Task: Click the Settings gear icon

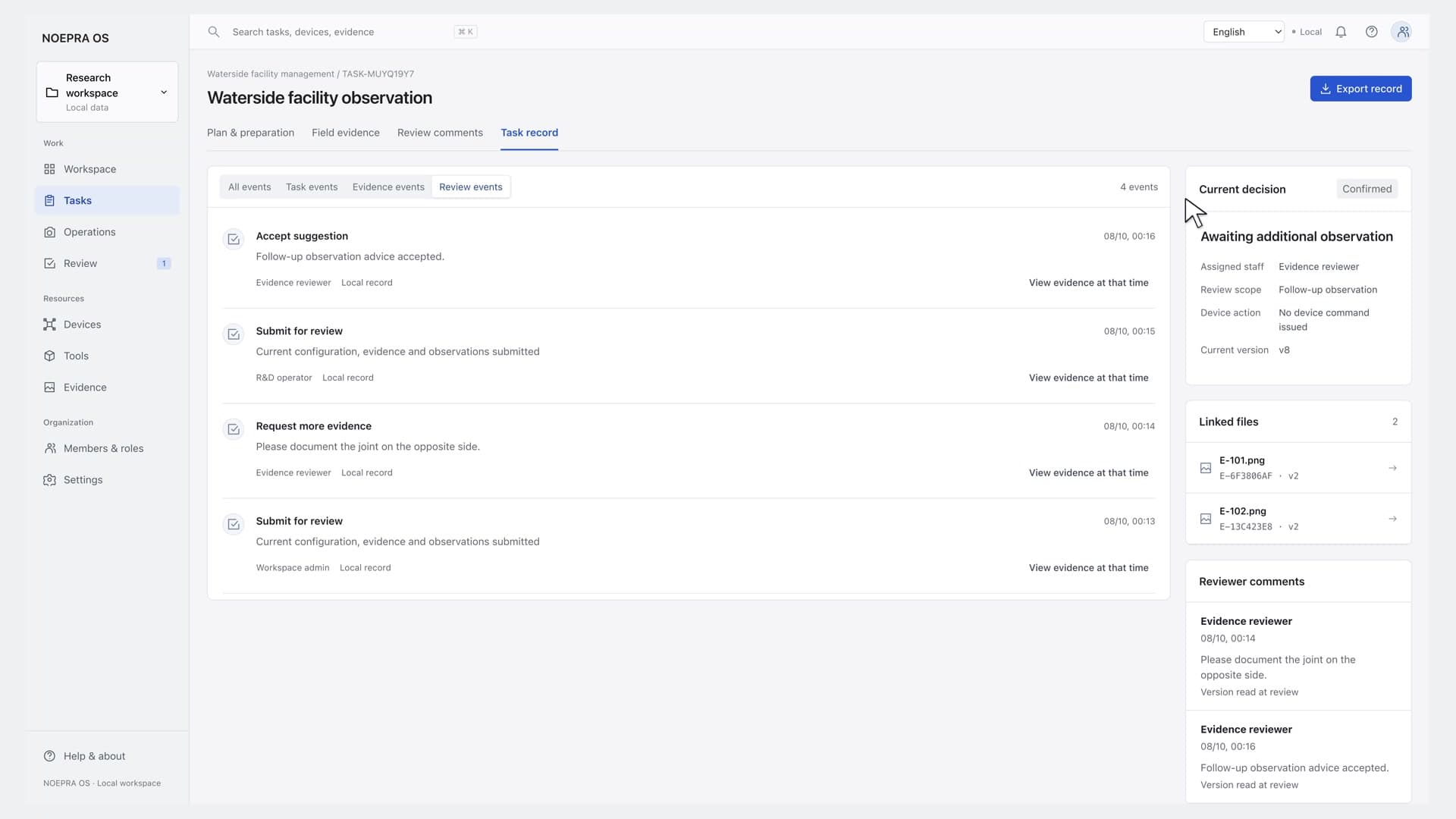Action: click(x=49, y=480)
